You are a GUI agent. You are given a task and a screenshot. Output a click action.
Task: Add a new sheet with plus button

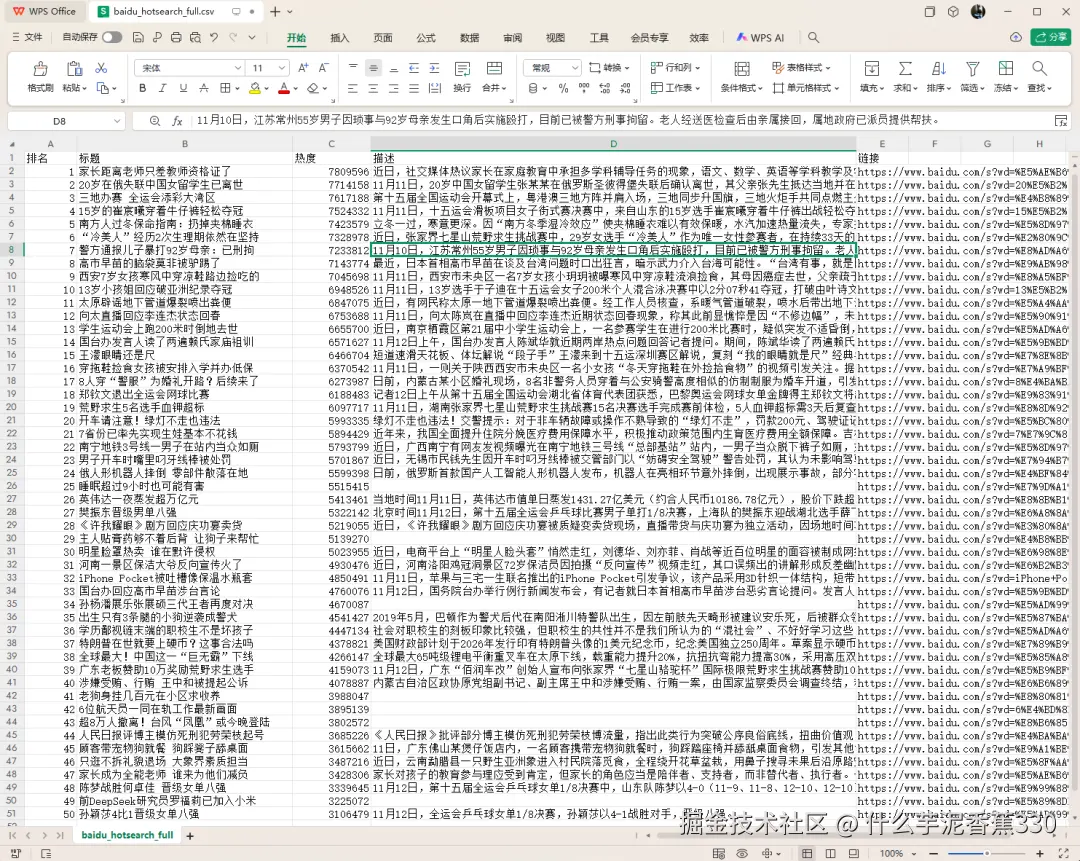[190, 836]
